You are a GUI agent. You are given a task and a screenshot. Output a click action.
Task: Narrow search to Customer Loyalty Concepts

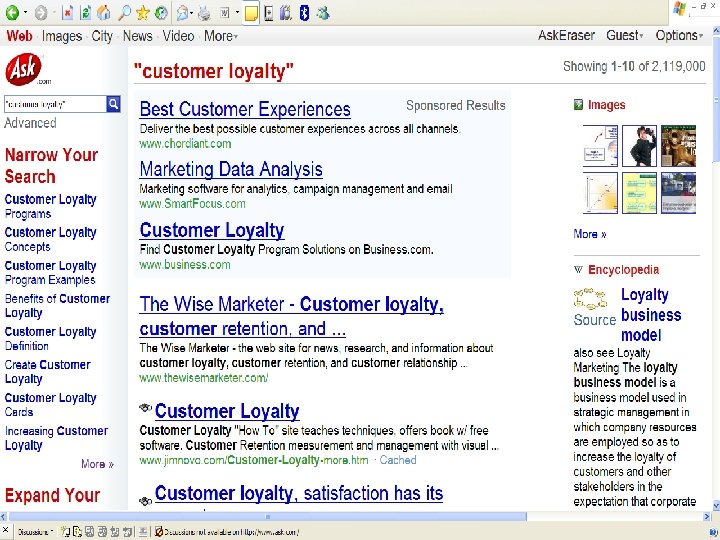(51, 239)
